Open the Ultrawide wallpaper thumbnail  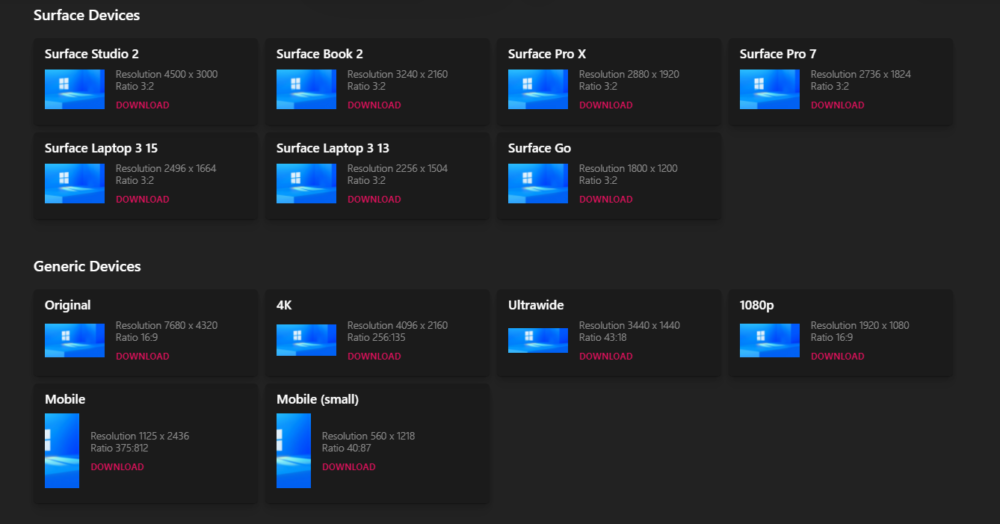pos(538,340)
